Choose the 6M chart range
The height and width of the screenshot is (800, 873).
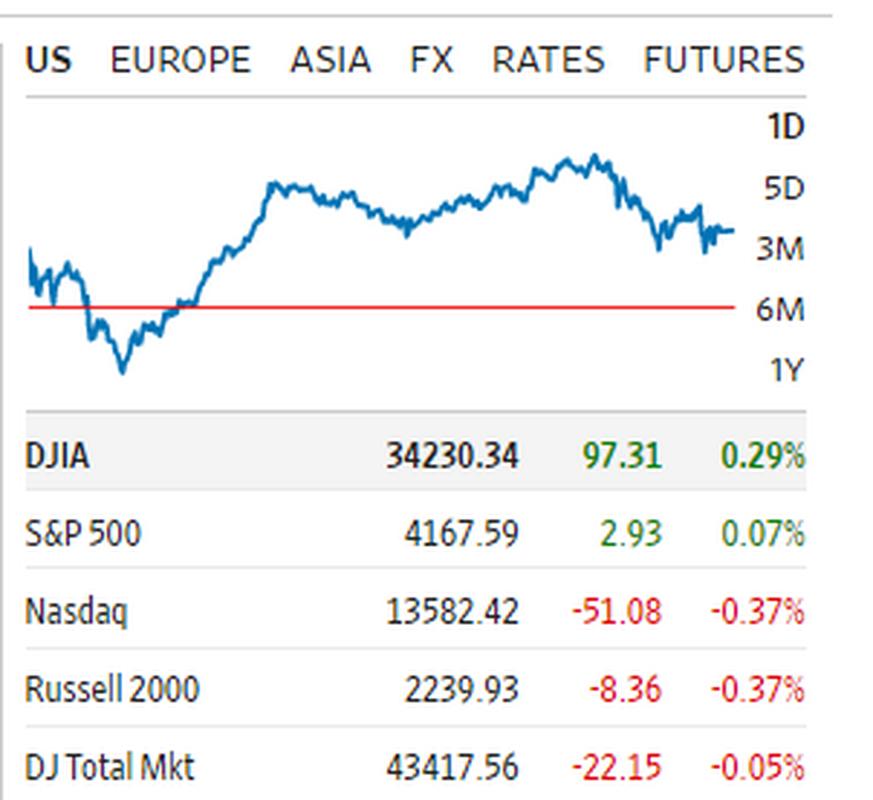click(780, 310)
